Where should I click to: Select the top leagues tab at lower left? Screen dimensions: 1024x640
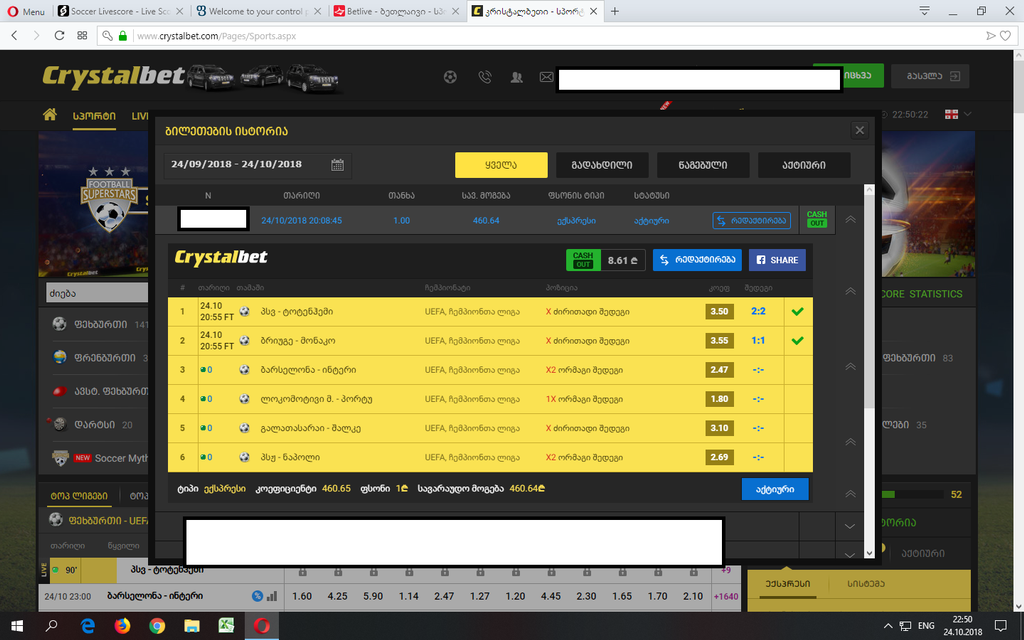79,496
